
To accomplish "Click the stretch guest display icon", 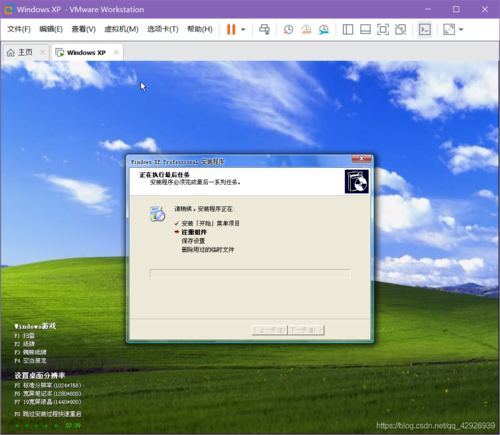I will point(449,29).
